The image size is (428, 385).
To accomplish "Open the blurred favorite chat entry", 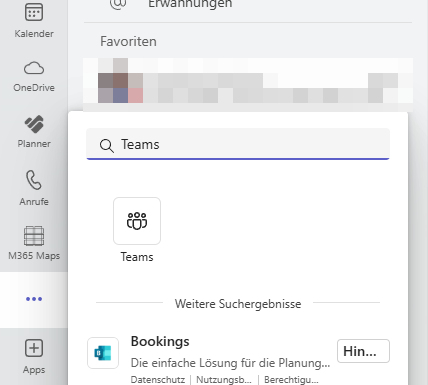I will (248, 80).
